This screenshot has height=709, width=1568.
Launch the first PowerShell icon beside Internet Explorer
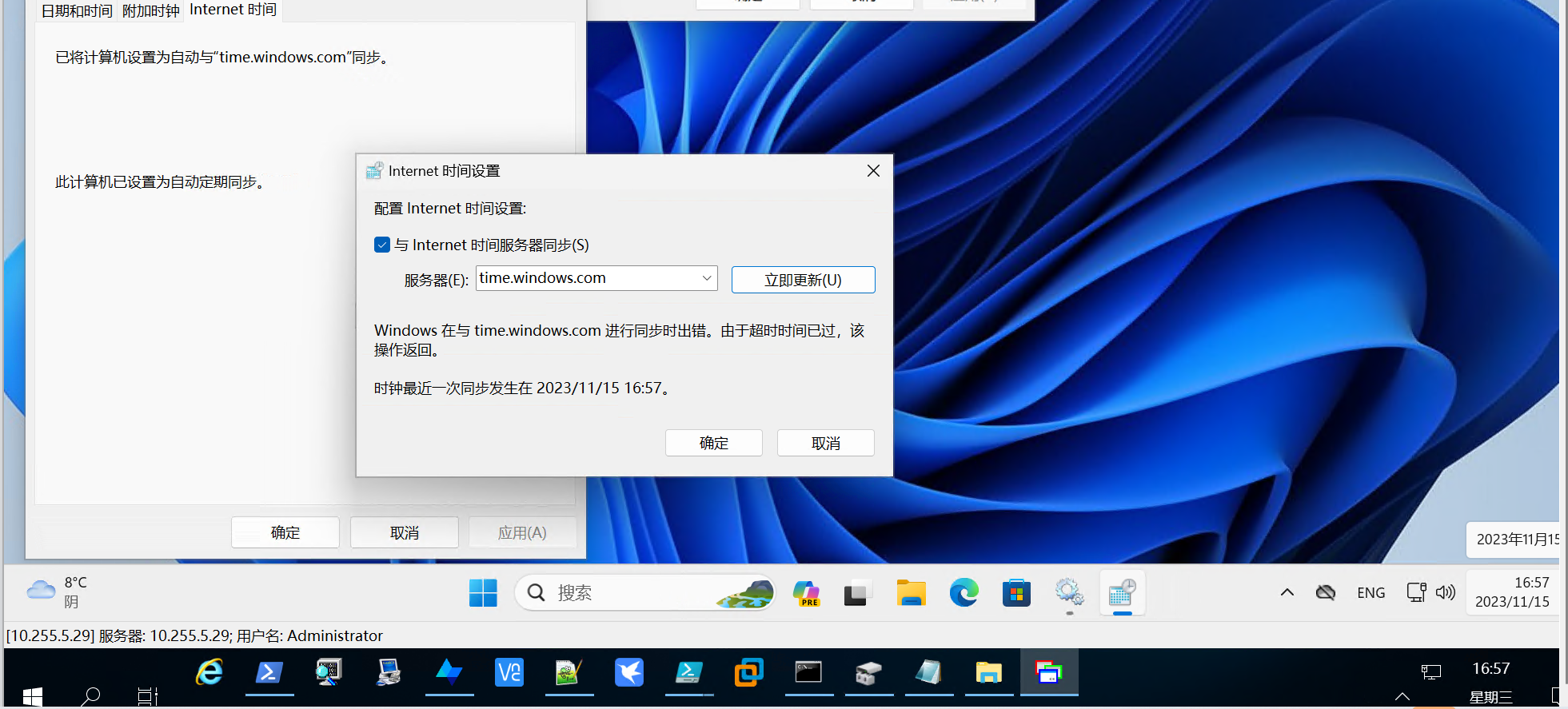269,672
